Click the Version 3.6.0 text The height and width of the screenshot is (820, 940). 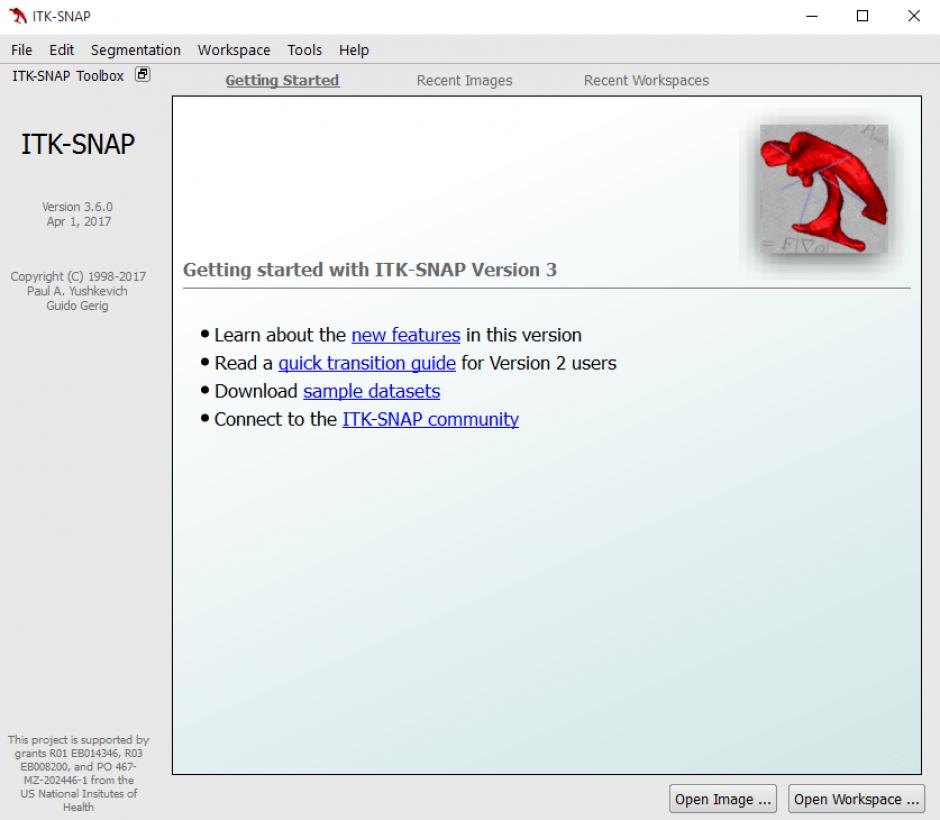tap(77, 206)
